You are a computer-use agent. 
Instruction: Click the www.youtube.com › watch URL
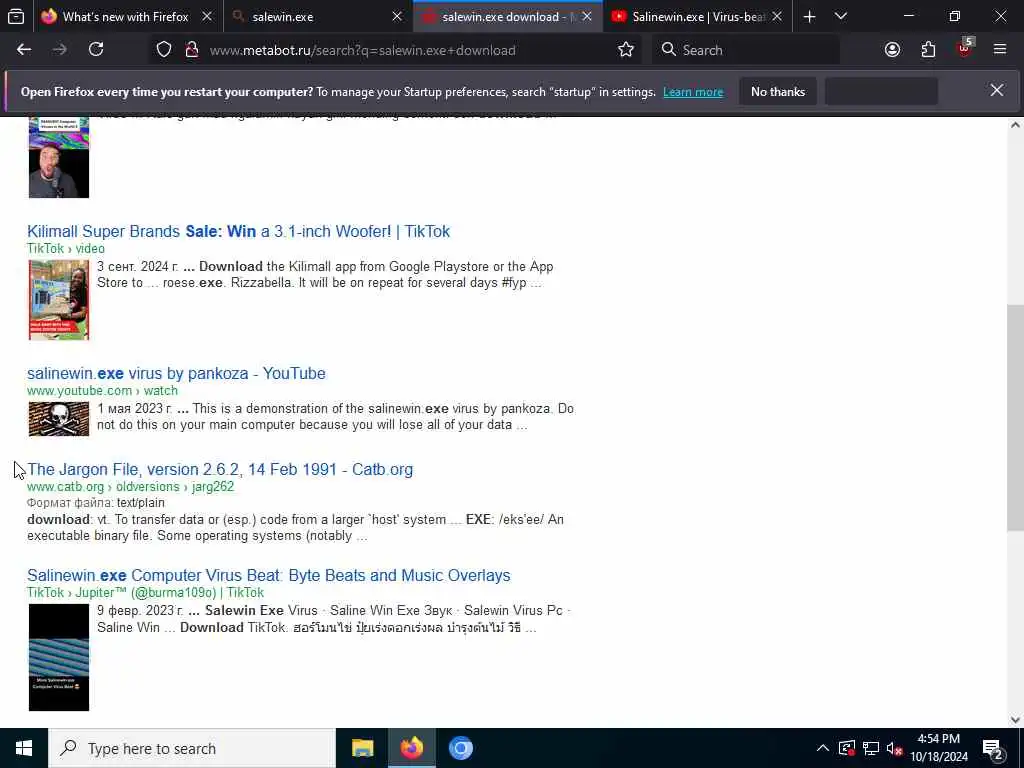click(102, 391)
